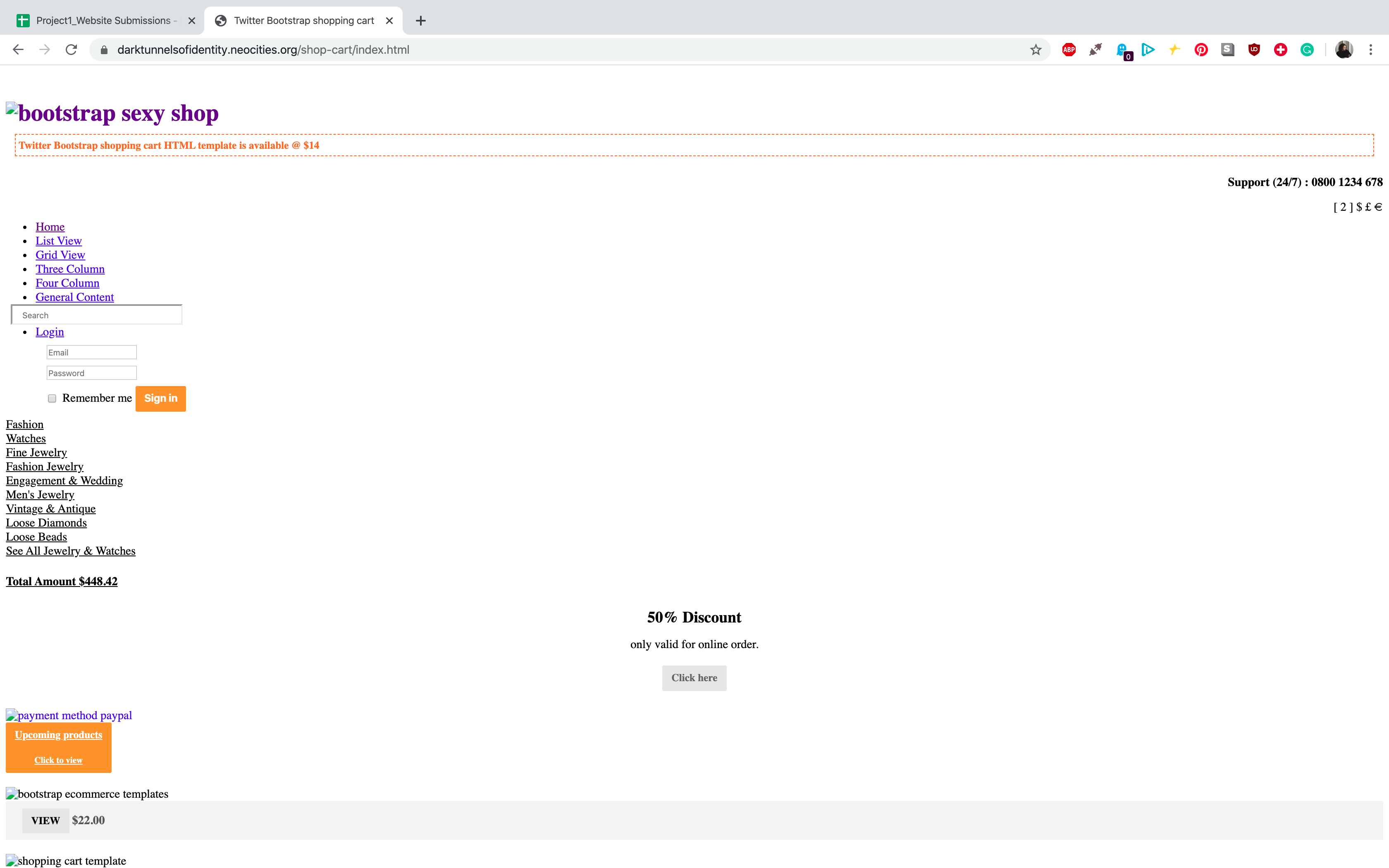Viewport: 1389px width, 868px height.
Task: Click the gray S cube extension icon
Action: pyautogui.click(x=1227, y=50)
